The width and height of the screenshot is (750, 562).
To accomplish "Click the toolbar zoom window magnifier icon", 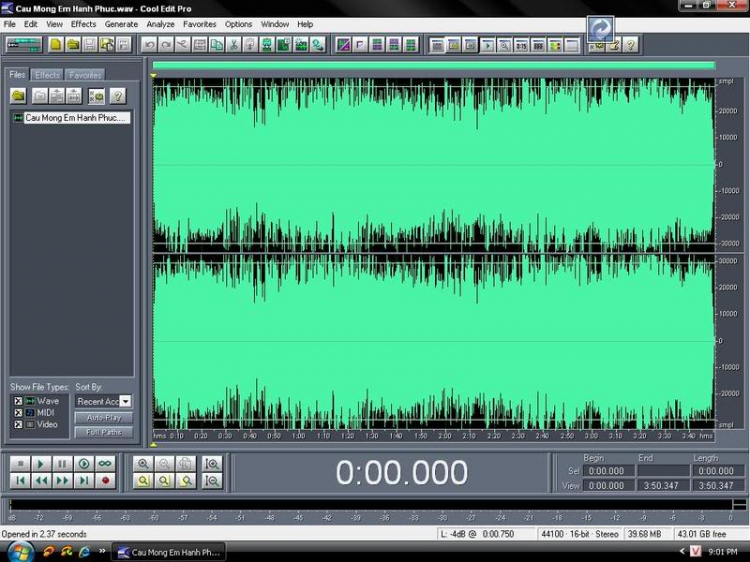I will 504,45.
